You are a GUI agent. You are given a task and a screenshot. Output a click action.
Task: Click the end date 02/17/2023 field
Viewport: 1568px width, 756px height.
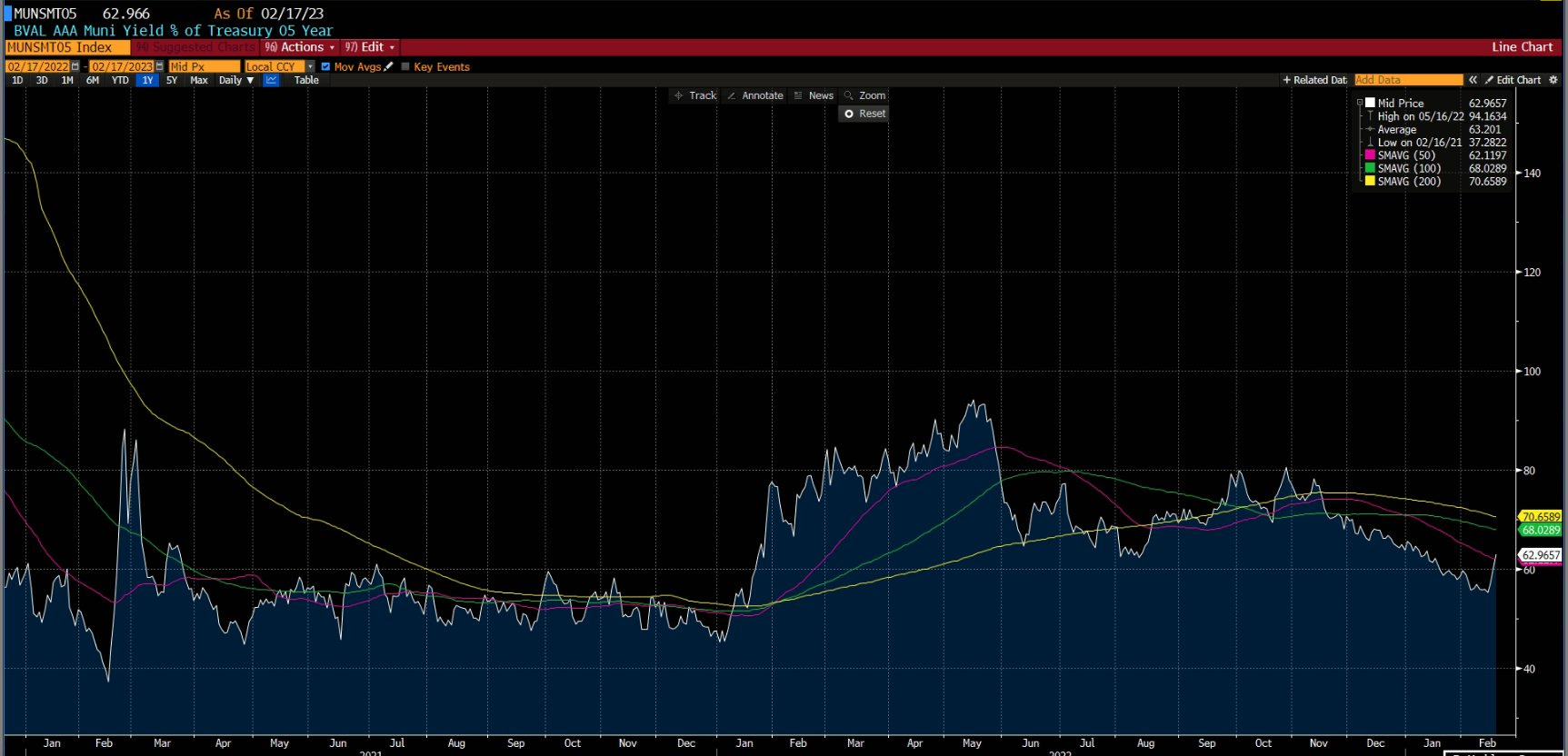pos(122,66)
